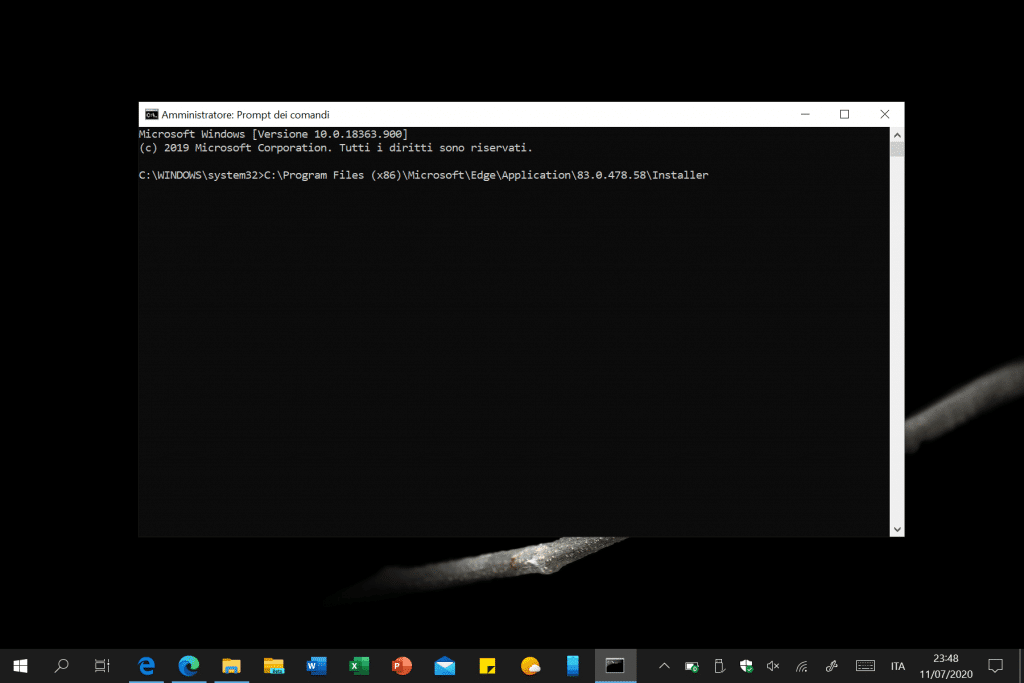Toggle the muted volume speaker icon

tap(773, 666)
